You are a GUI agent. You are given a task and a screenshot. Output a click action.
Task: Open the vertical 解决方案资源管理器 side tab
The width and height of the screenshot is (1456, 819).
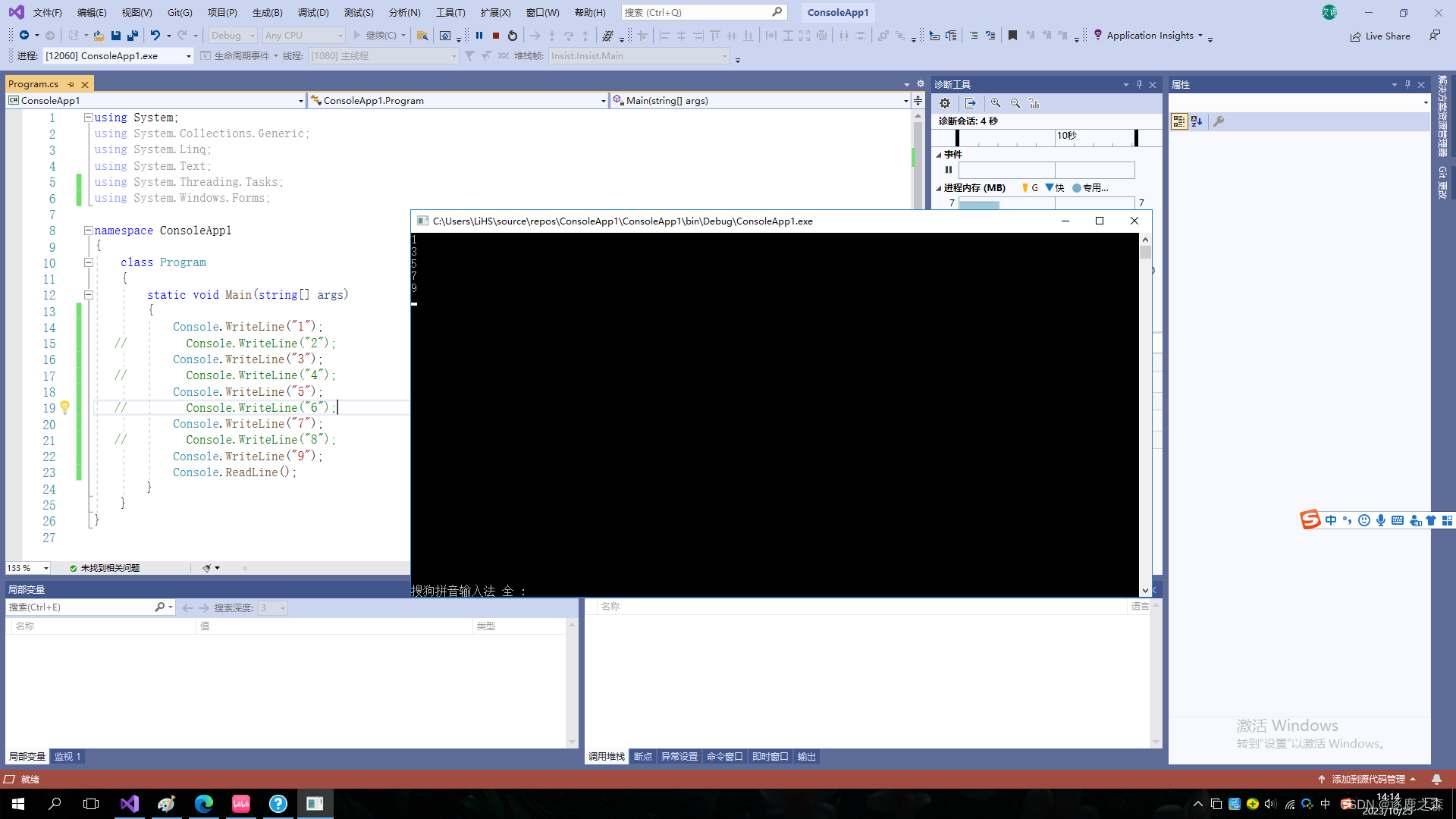click(x=1442, y=116)
